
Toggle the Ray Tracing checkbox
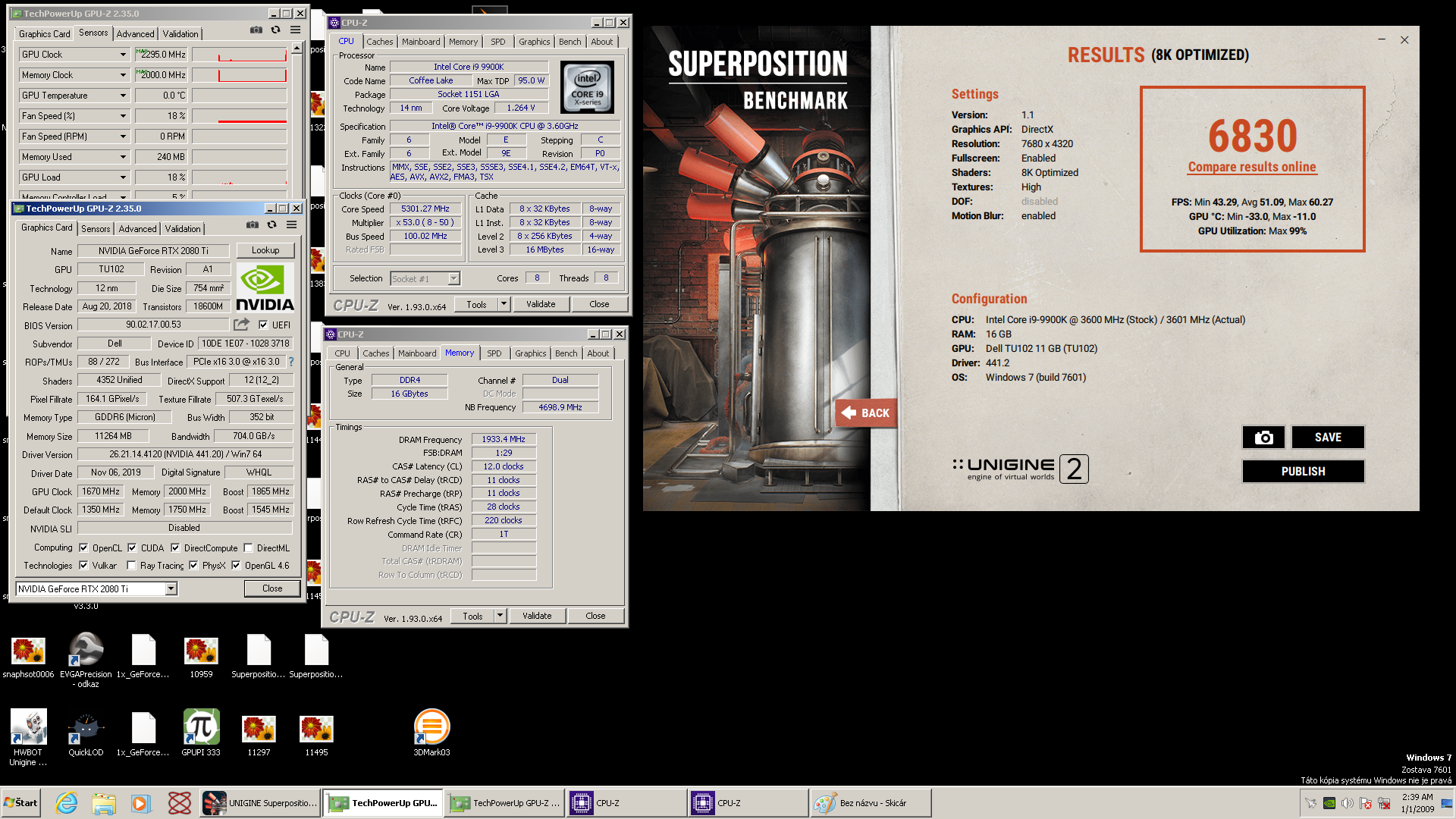pyautogui.click(x=131, y=565)
